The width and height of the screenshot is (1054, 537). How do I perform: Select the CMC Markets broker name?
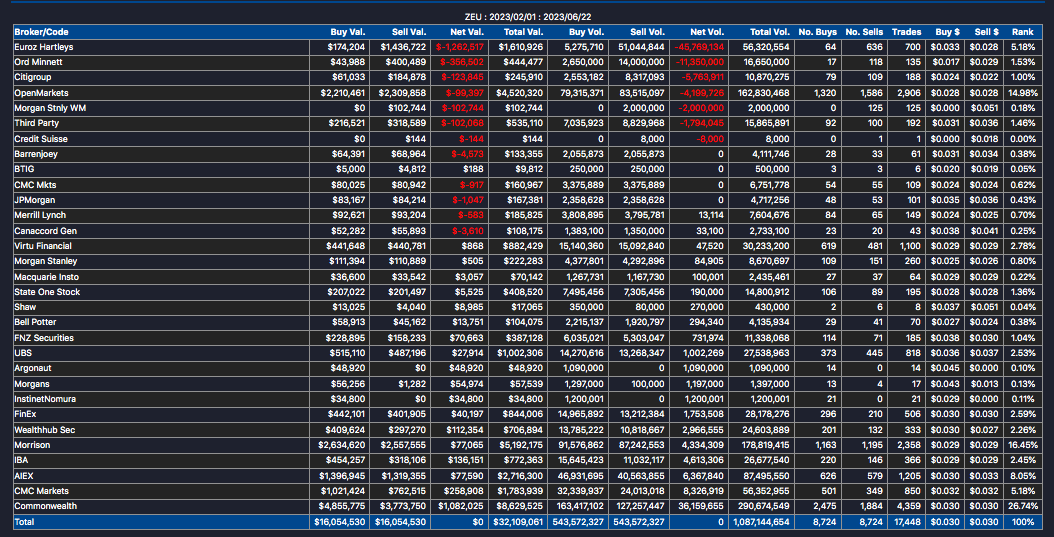coord(42,491)
